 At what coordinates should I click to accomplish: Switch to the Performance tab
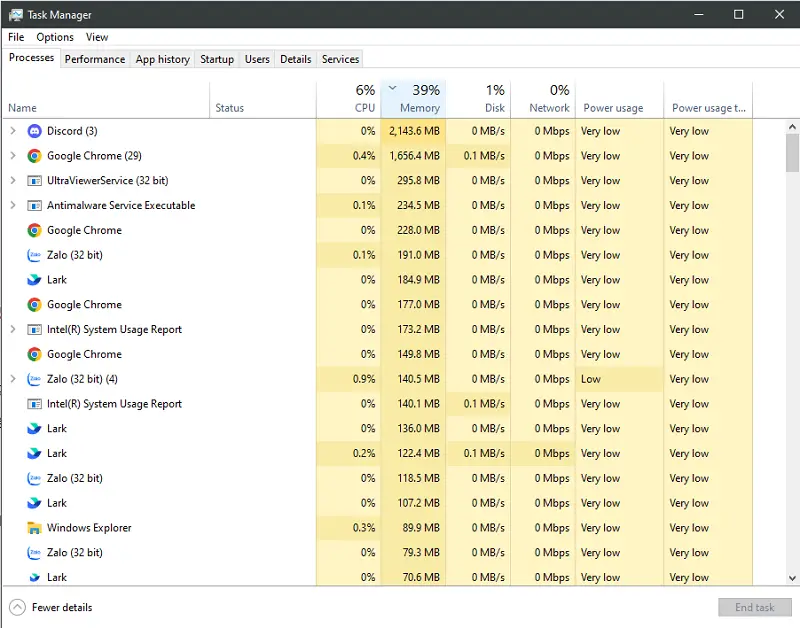(x=95, y=59)
